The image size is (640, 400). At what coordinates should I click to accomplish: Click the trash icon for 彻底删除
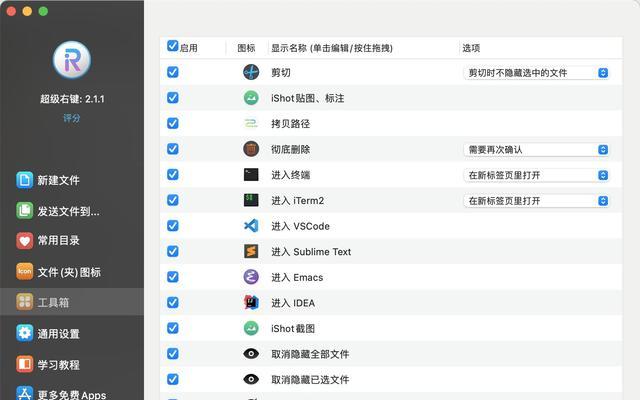pyautogui.click(x=251, y=149)
